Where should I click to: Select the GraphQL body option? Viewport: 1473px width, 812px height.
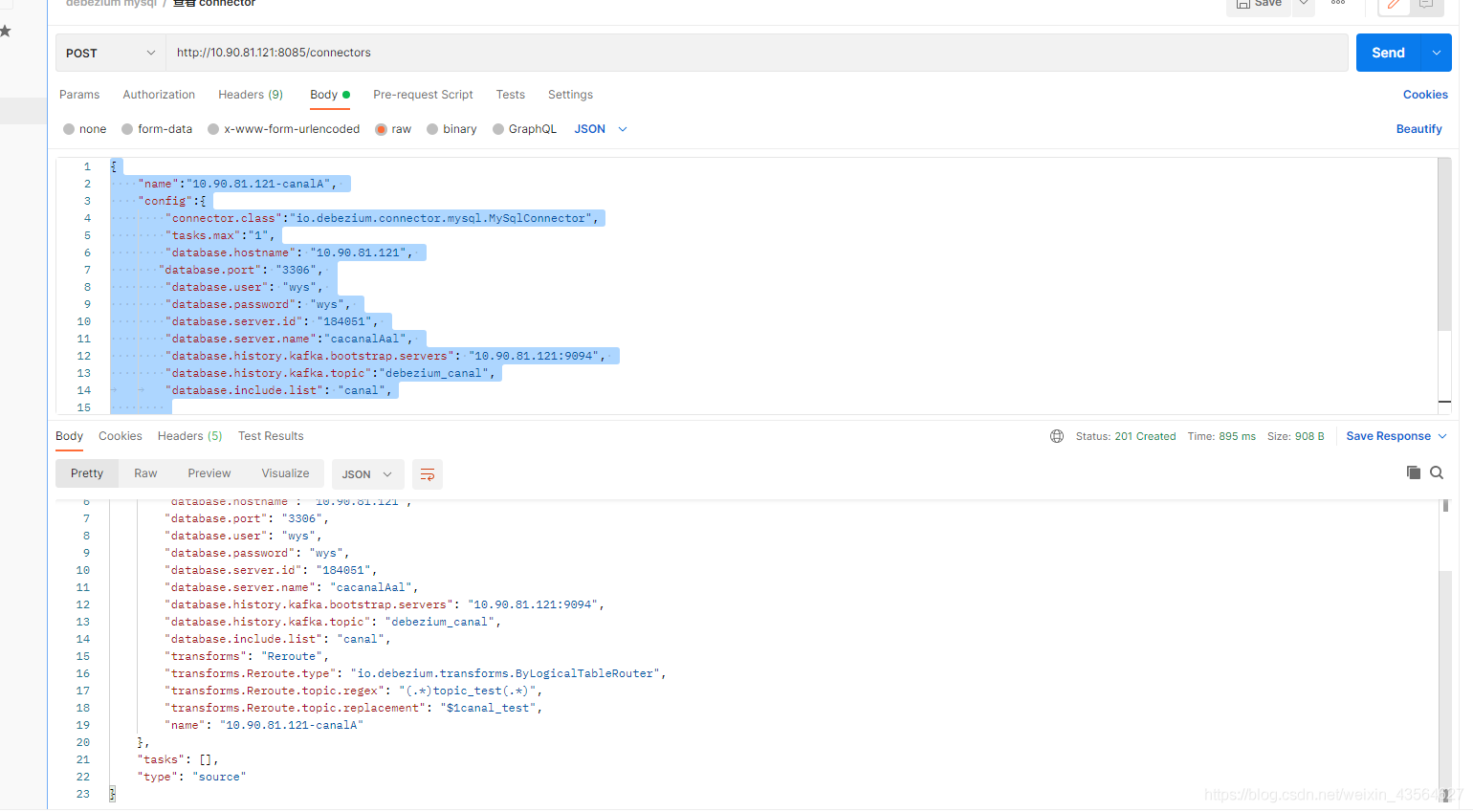coord(524,129)
